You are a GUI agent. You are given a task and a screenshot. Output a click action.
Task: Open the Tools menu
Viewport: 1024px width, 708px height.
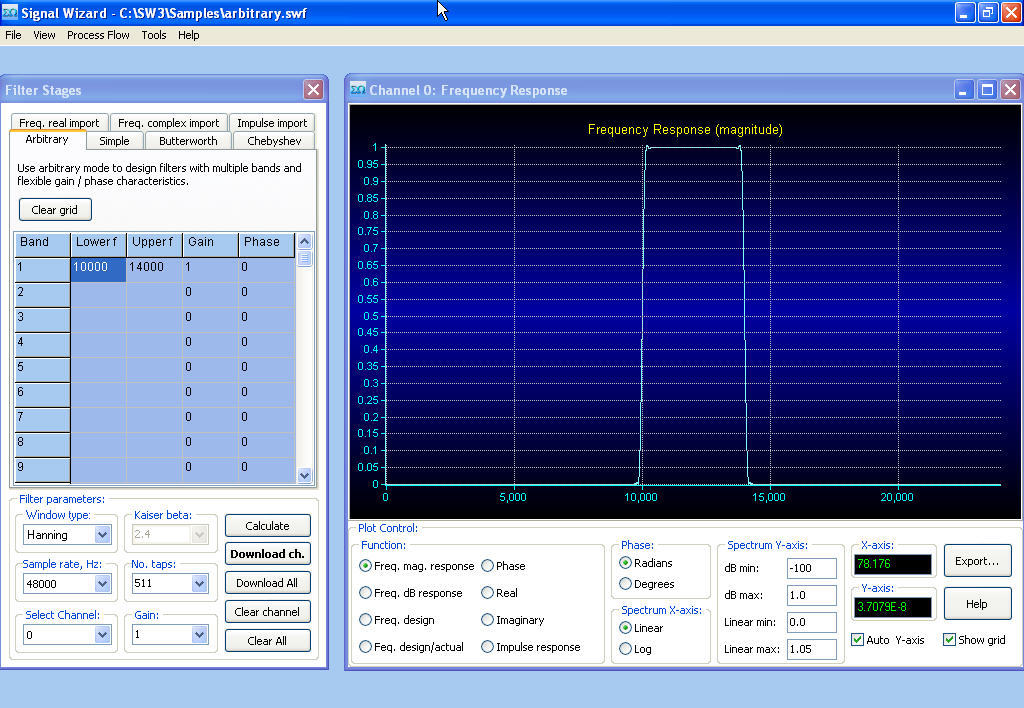click(153, 35)
